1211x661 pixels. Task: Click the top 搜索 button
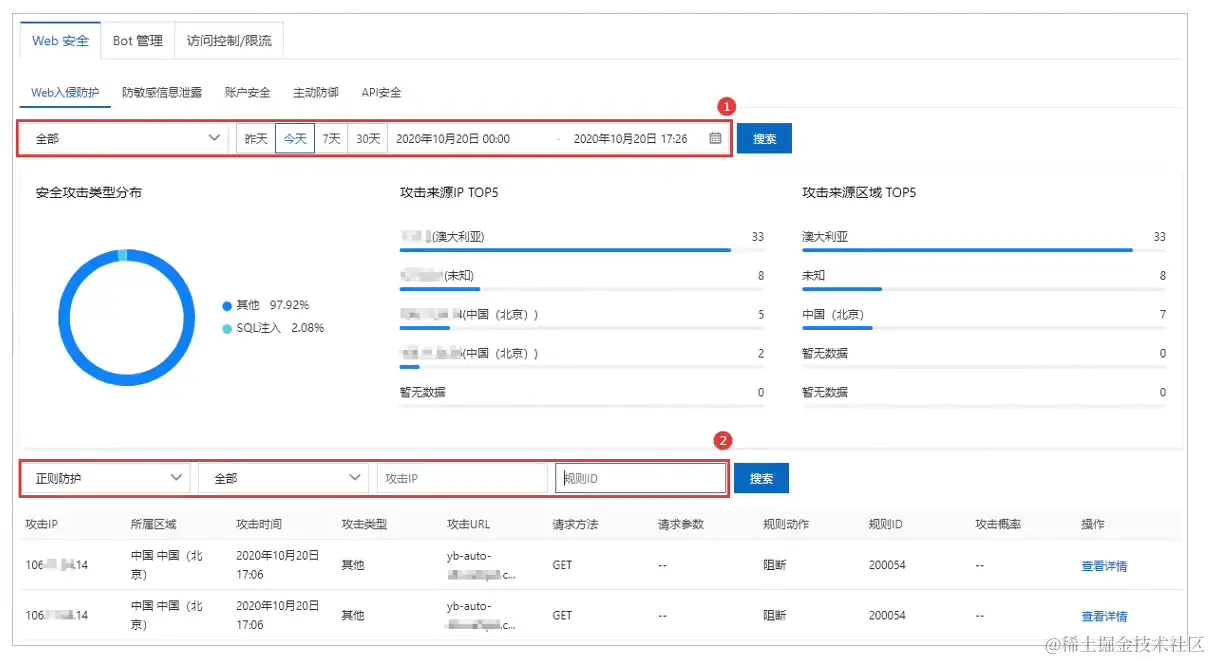pos(763,138)
